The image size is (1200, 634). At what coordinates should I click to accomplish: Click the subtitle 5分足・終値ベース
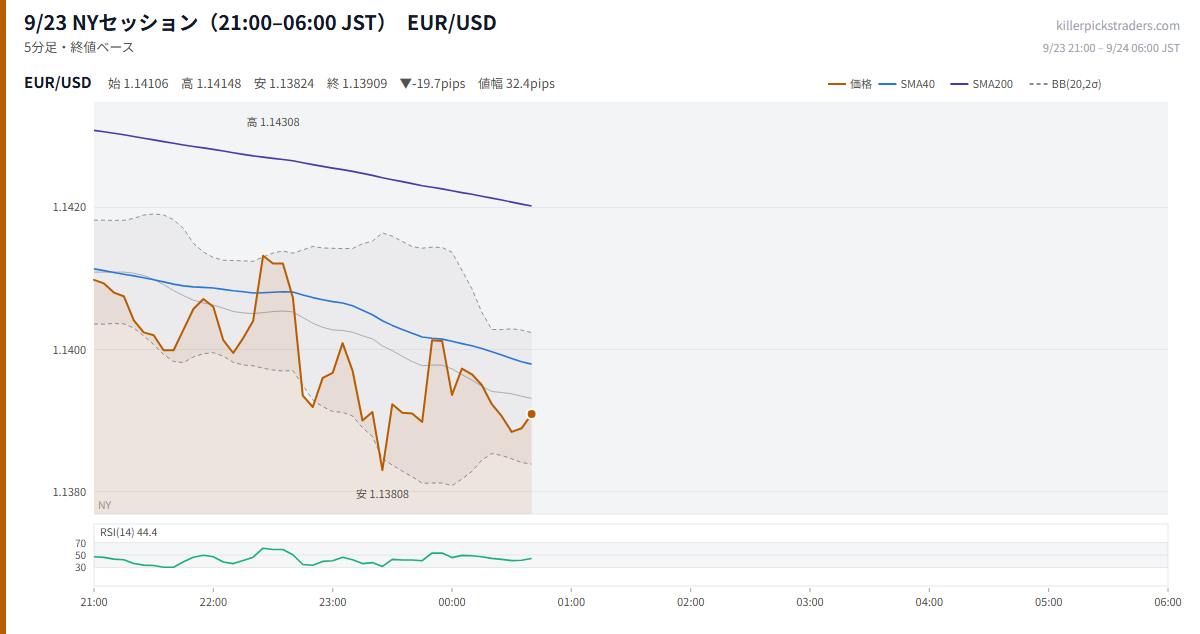click(79, 47)
